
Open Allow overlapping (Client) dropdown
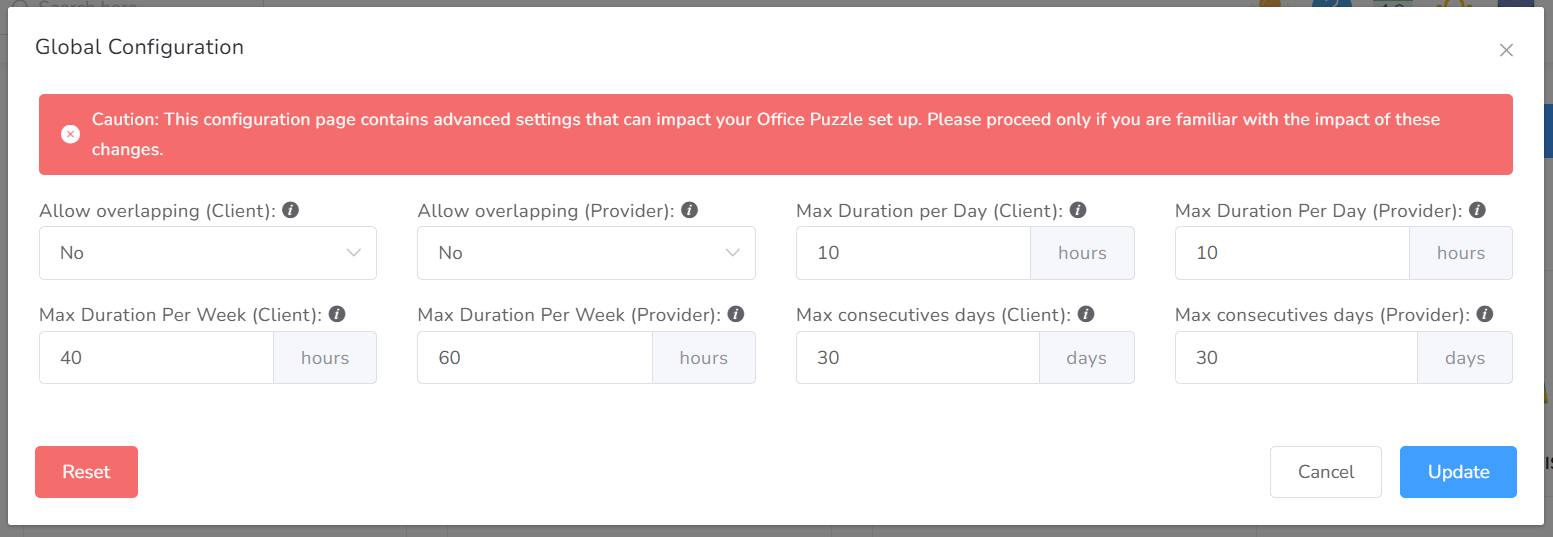(x=208, y=253)
